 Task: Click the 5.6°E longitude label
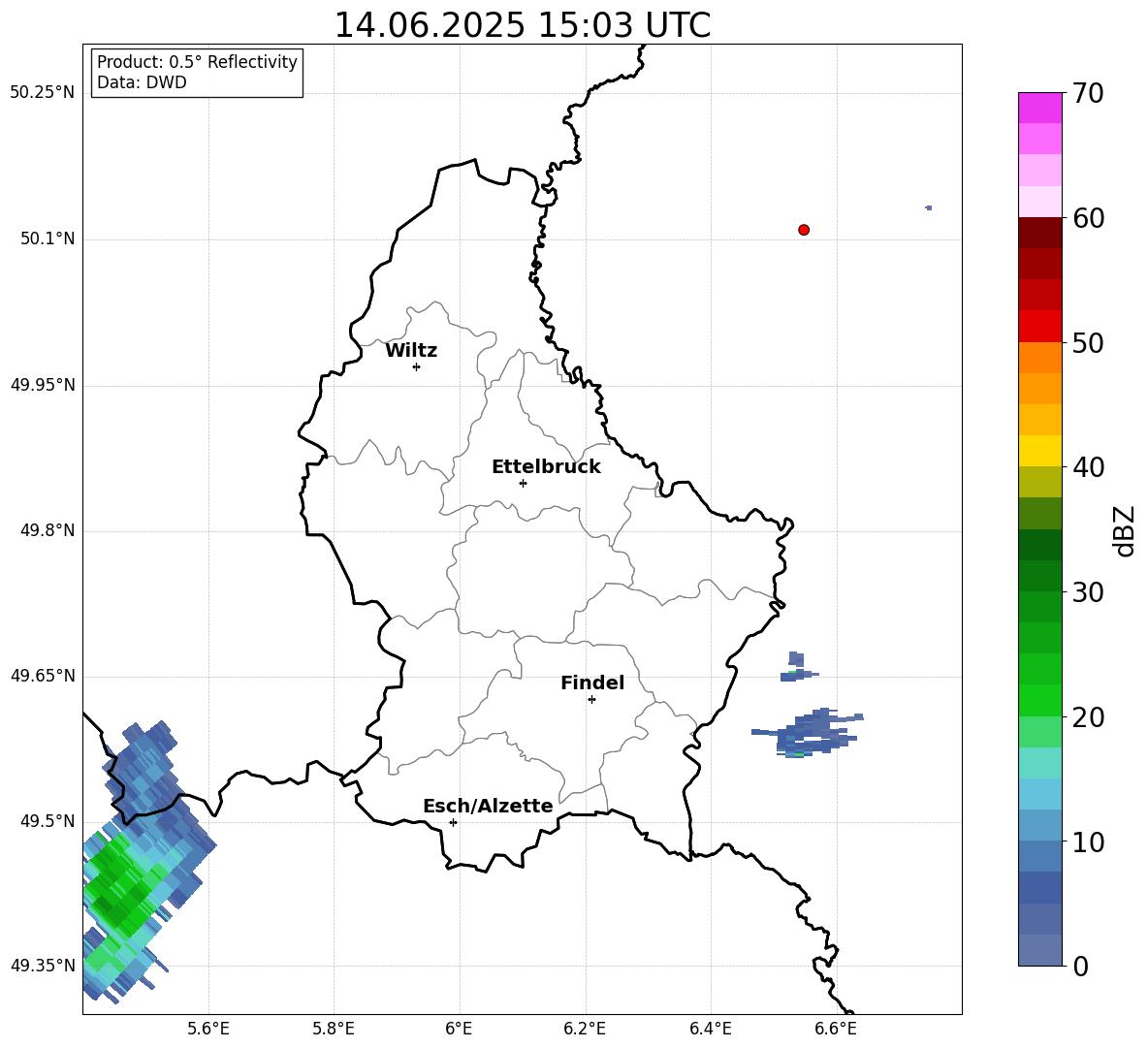point(208,1029)
